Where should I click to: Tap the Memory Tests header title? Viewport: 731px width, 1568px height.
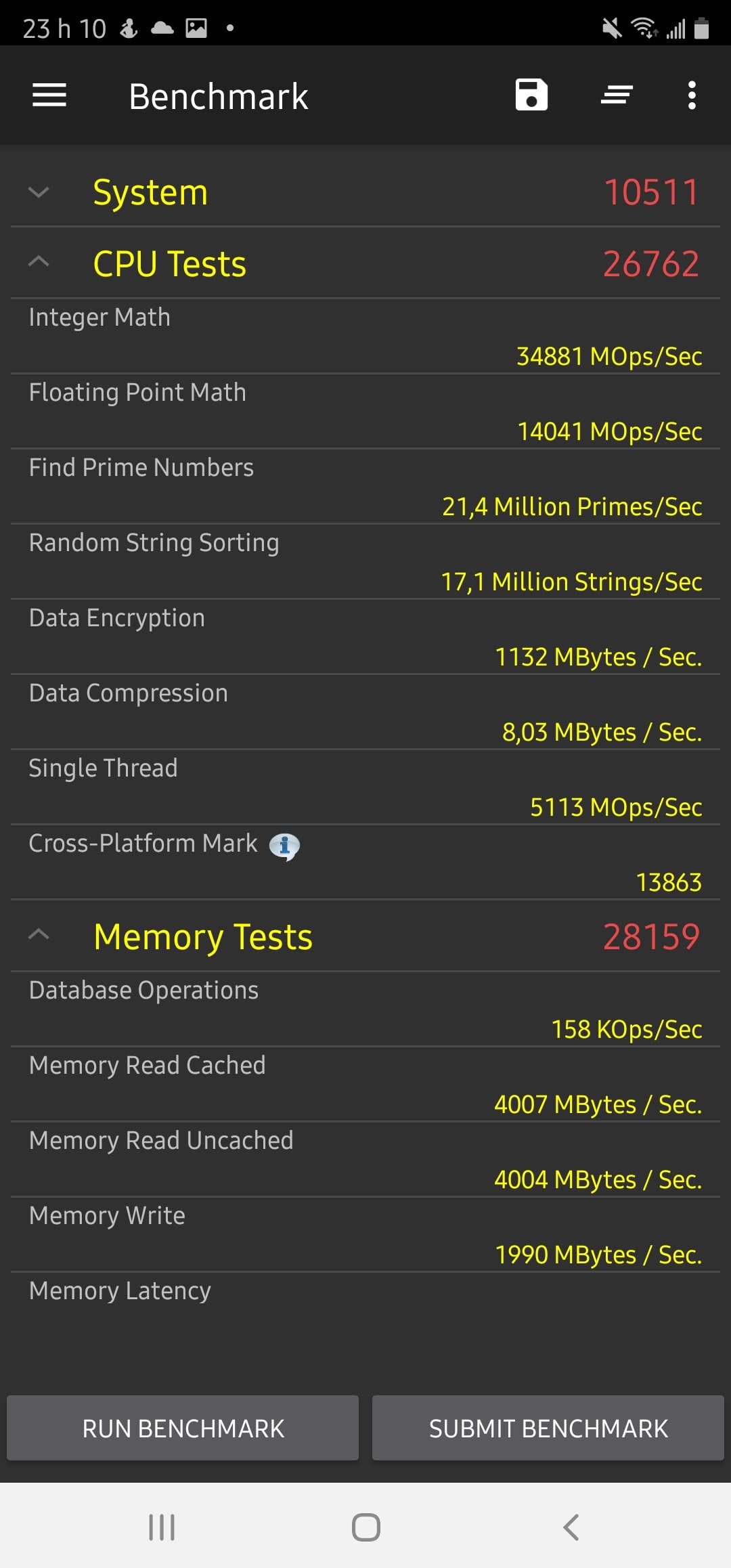point(203,937)
